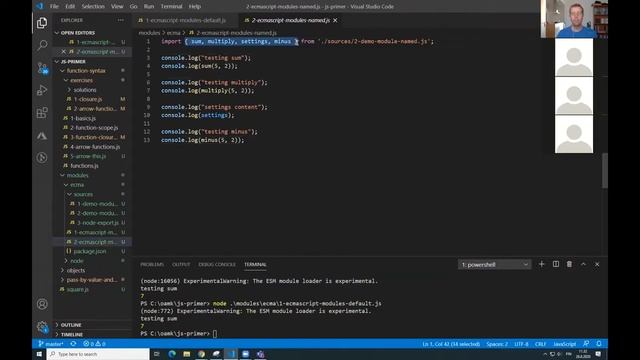Open the Go menu
Image resolution: width=640 pixels, height=360 pixels.
[133, 7]
